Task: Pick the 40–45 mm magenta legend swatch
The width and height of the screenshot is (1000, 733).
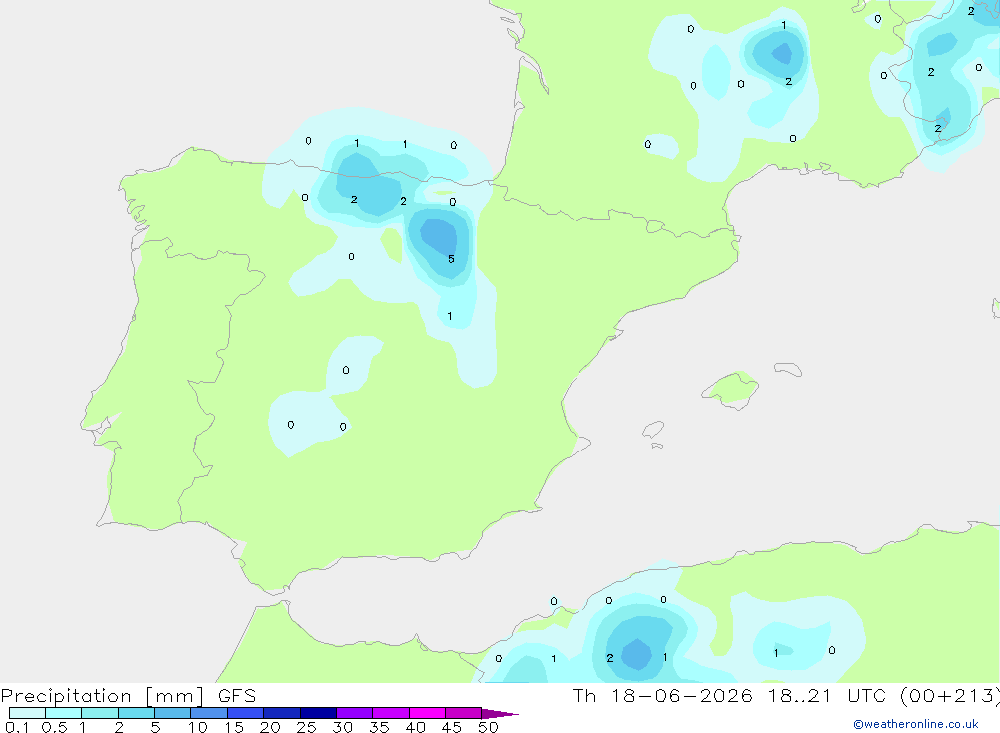Action: [x=427, y=713]
